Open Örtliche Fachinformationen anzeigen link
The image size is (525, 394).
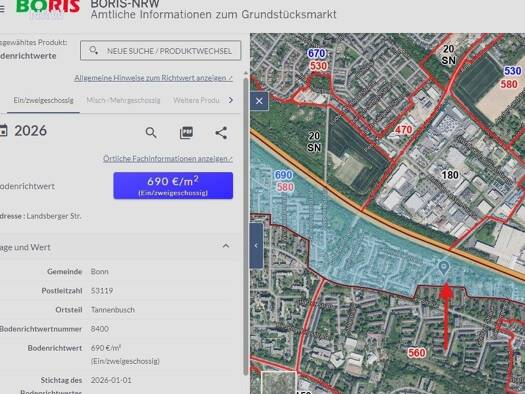(168, 158)
